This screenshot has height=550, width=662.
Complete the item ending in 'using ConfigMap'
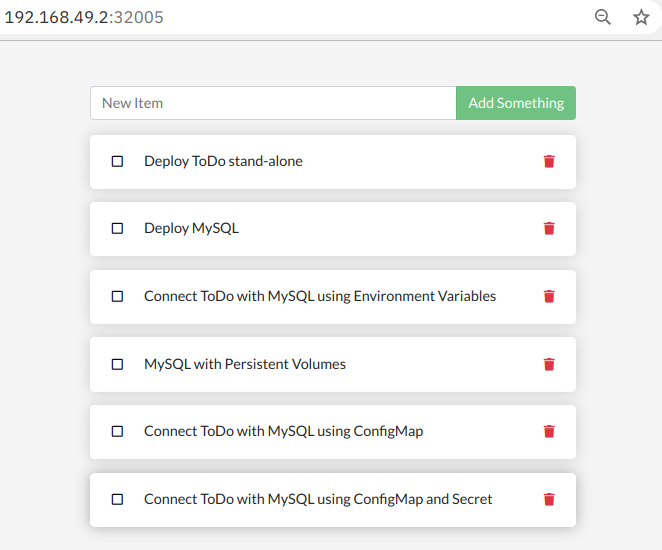(117, 431)
